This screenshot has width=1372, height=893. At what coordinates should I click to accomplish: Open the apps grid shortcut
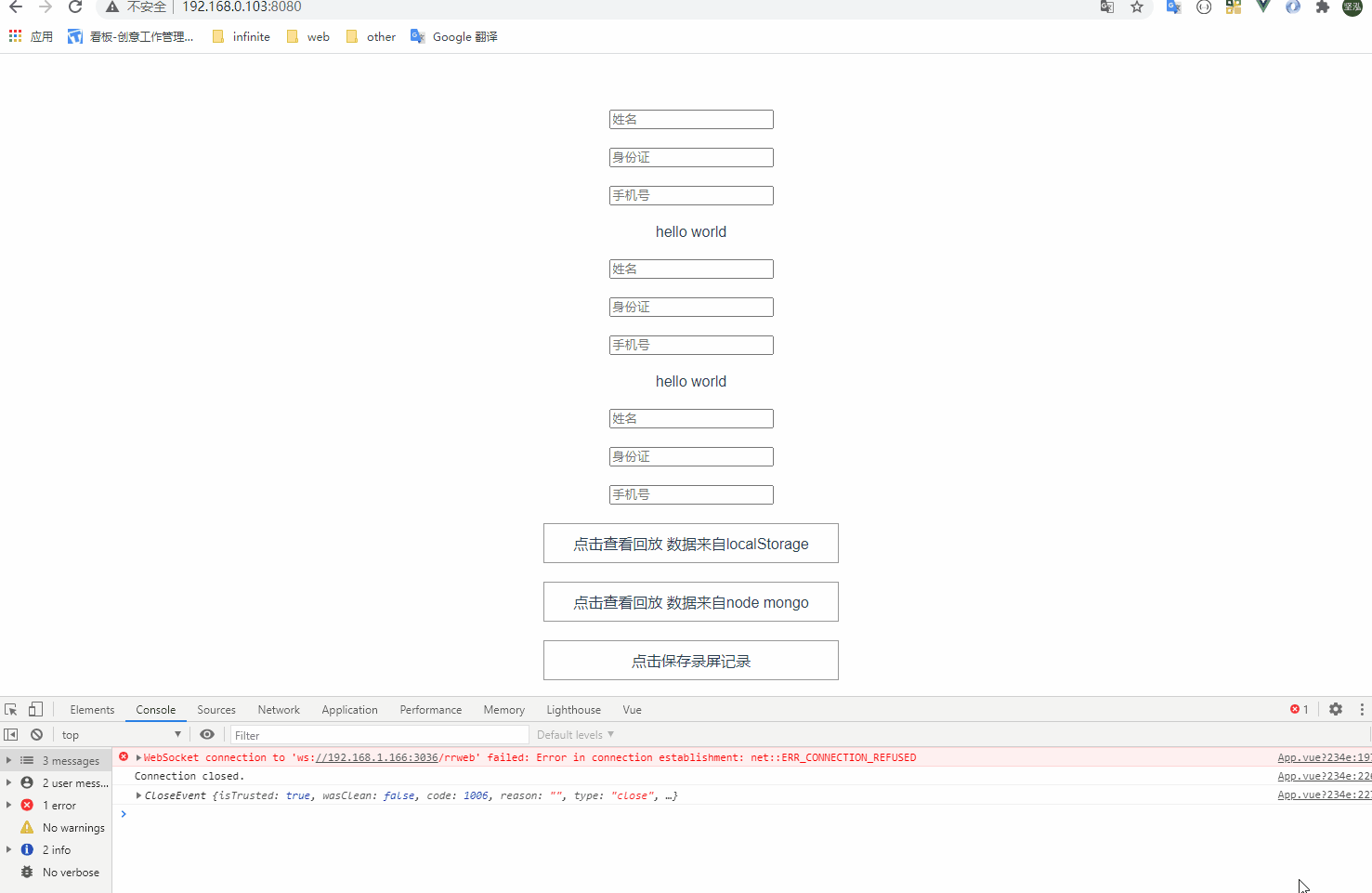click(32, 36)
